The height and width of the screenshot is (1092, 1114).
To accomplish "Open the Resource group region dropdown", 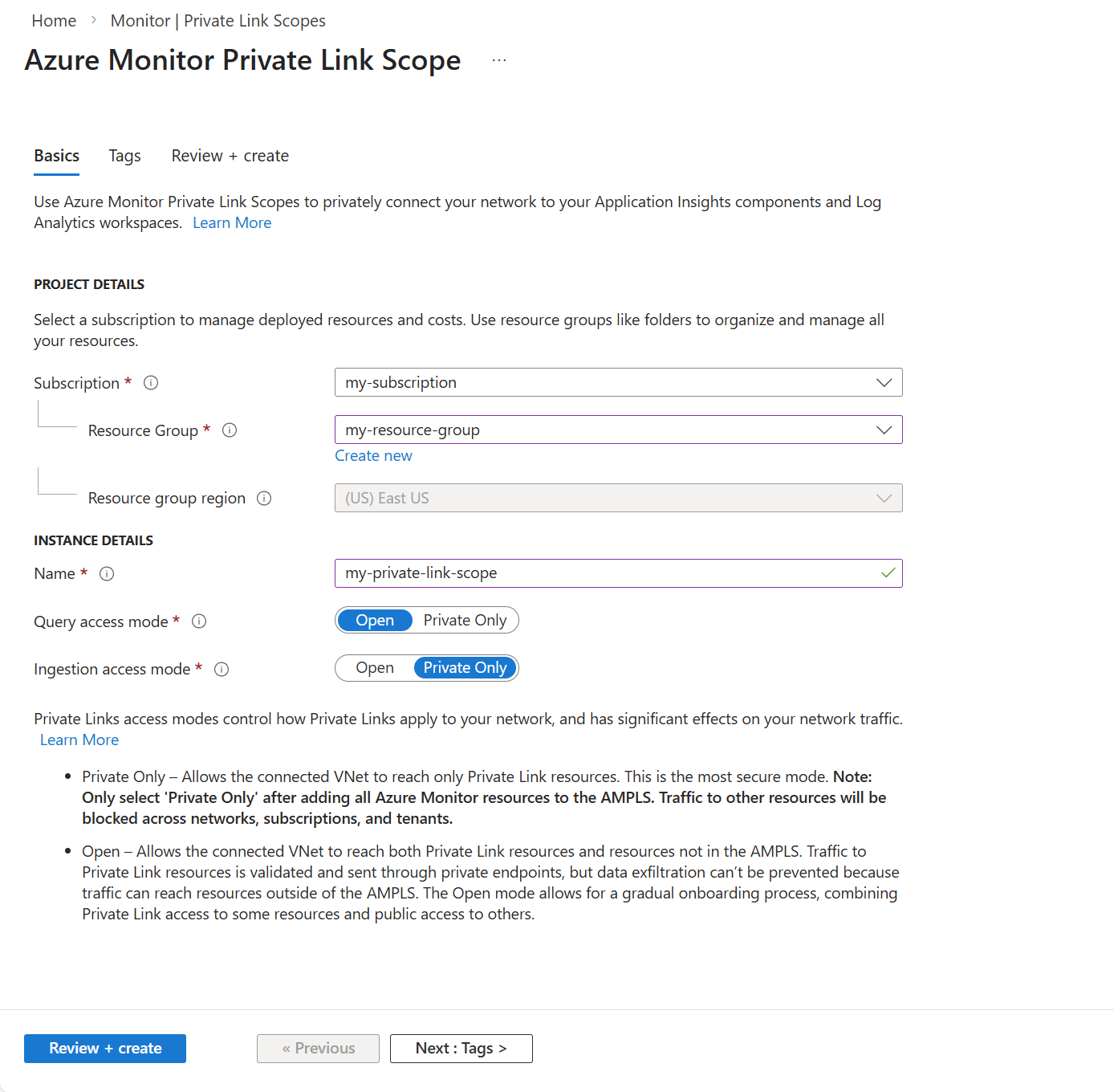I will (x=618, y=498).
